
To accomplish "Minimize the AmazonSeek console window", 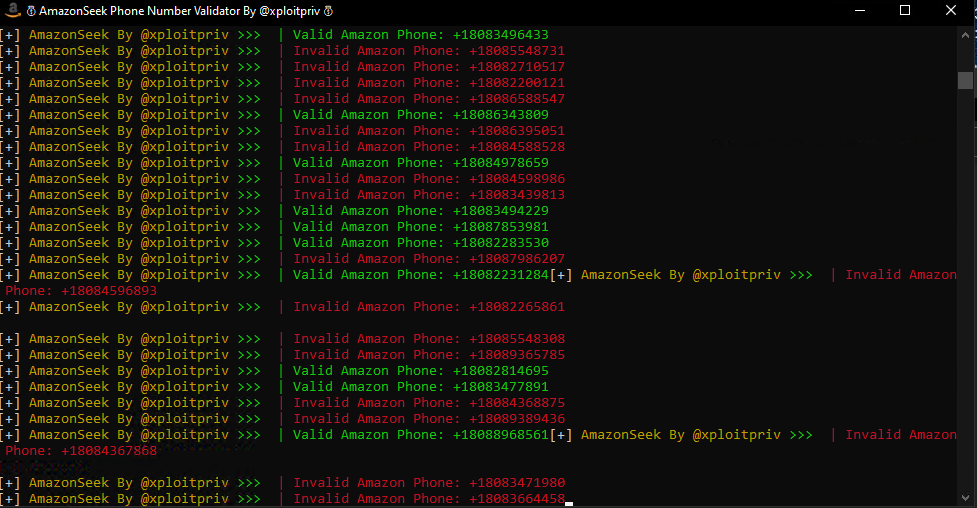I will pyautogui.click(x=861, y=10).
